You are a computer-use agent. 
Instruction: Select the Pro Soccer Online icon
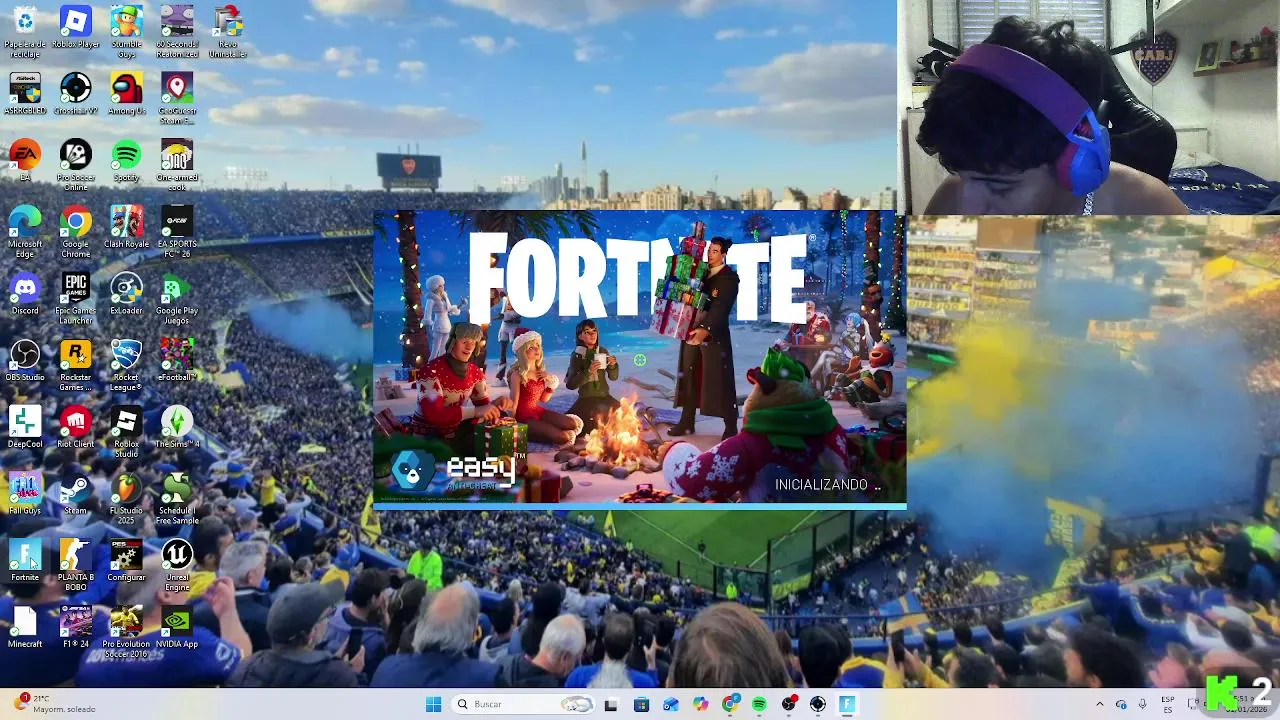click(76, 165)
